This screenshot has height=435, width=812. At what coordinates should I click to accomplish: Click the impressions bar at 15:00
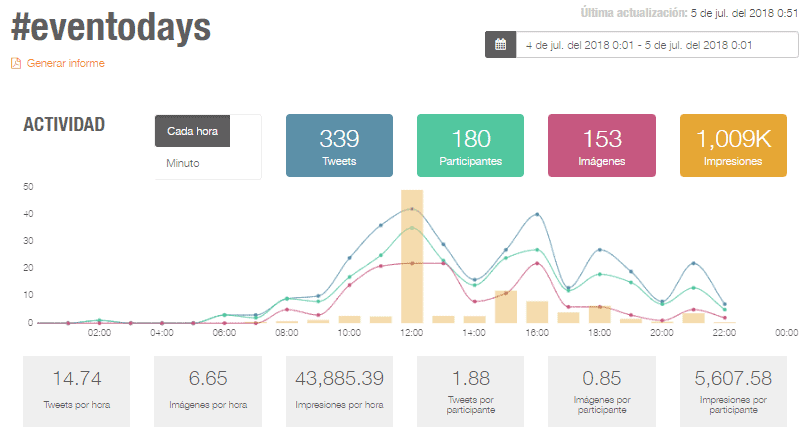(x=506, y=307)
